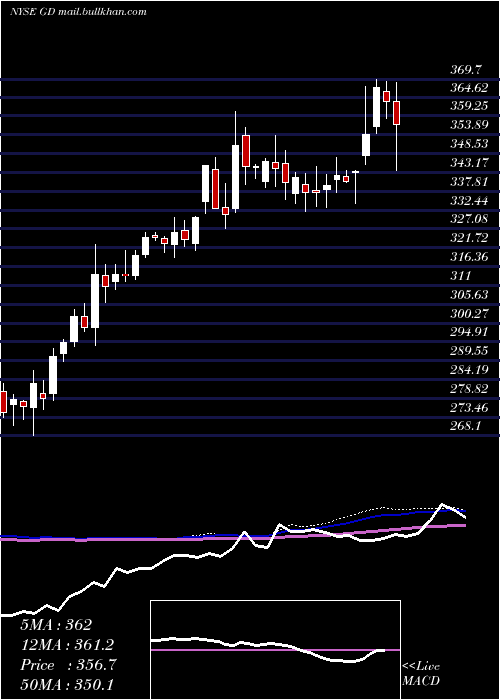Click the 332.44 price axis label
The height and width of the screenshot is (700, 500).
pos(469,200)
